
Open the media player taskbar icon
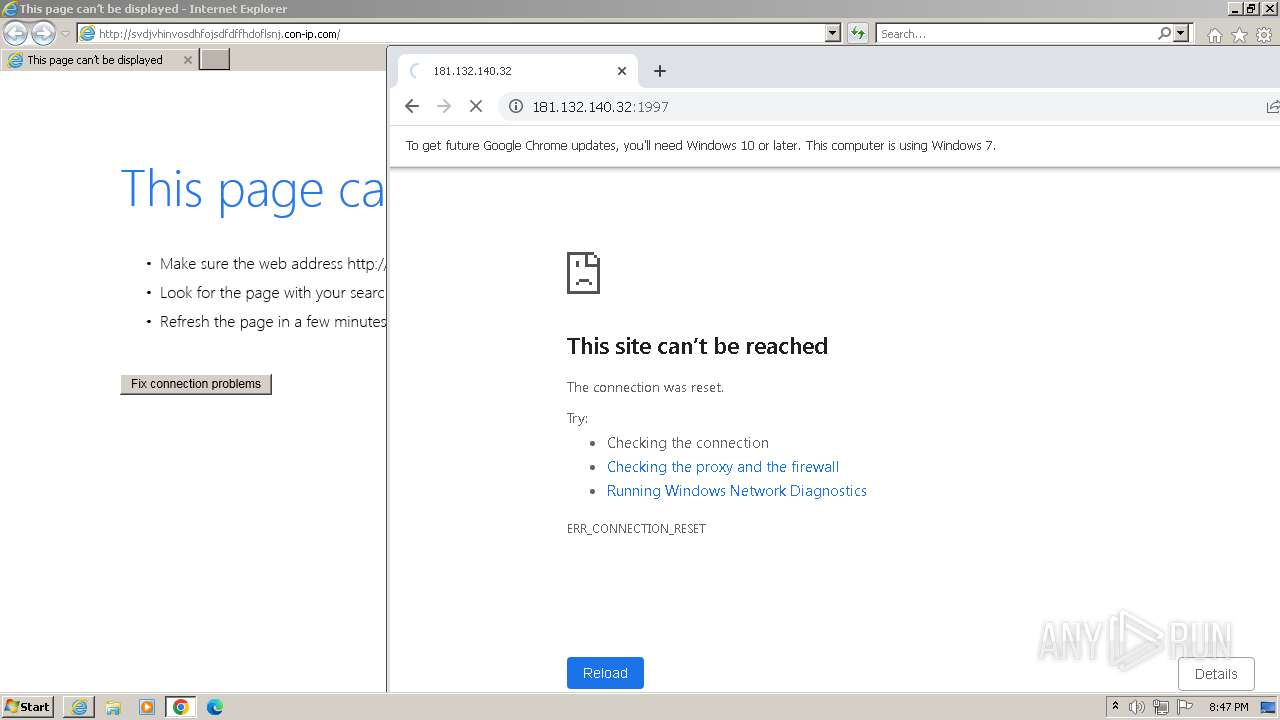pyautogui.click(x=147, y=707)
